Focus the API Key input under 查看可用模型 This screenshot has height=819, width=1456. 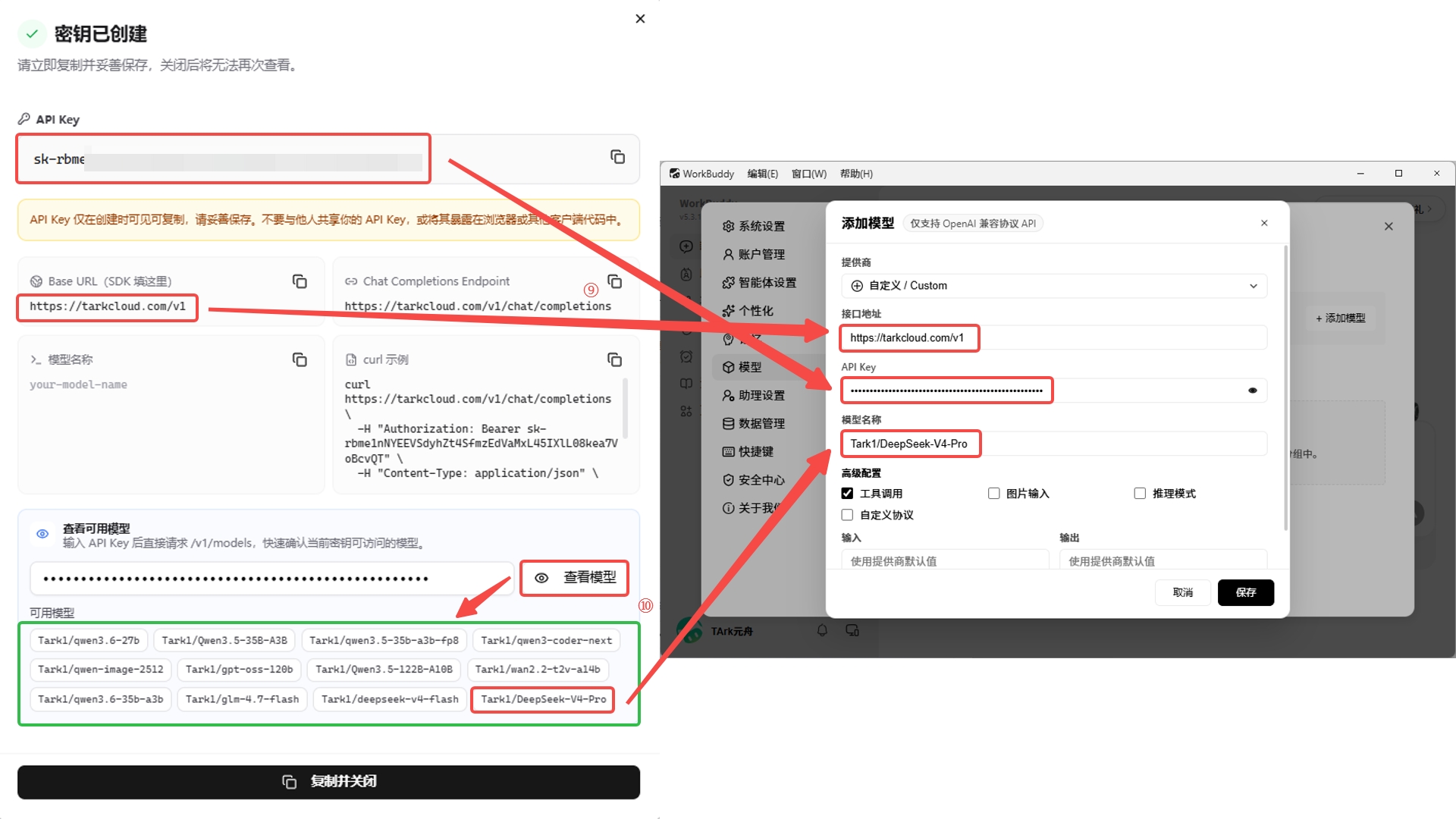click(271, 579)
